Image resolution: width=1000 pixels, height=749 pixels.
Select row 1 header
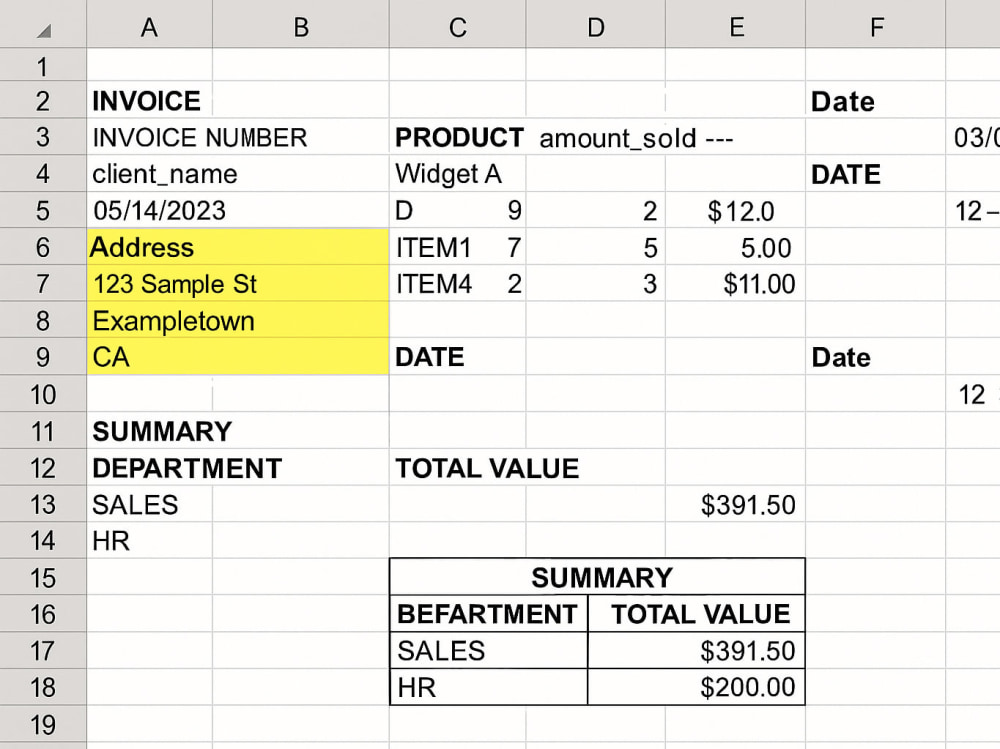pos(43,65)
